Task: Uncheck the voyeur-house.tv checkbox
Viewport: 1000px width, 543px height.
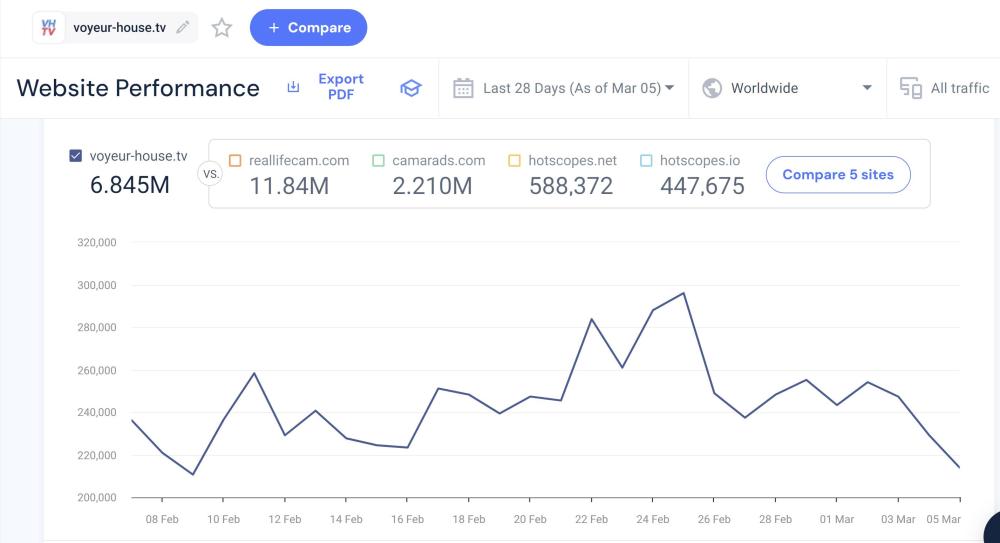Action: pos(75,156)
